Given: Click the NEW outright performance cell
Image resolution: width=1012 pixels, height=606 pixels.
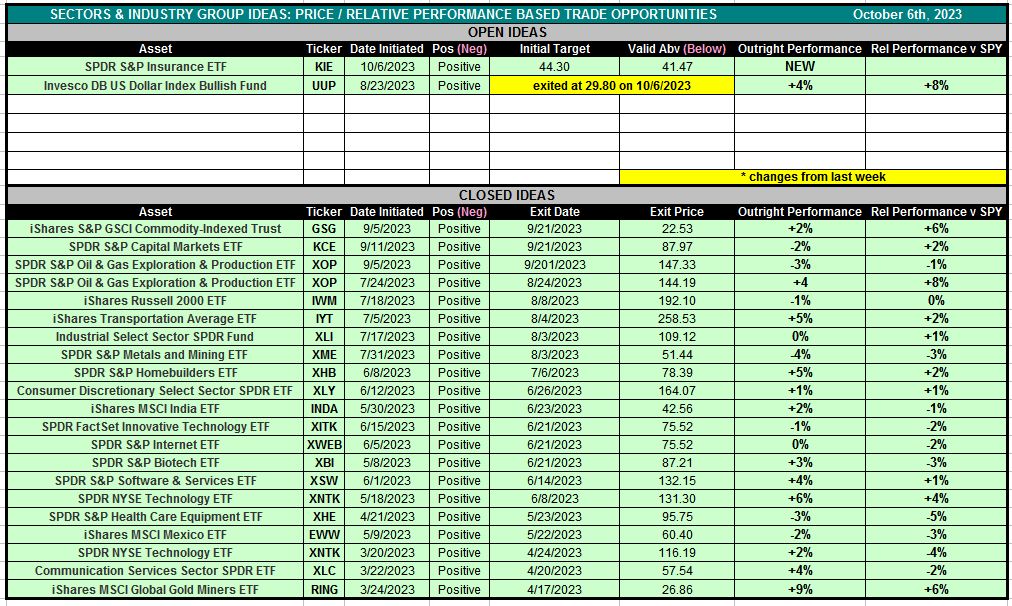Looking at the screenshot, I should click(x=799, y=67).
